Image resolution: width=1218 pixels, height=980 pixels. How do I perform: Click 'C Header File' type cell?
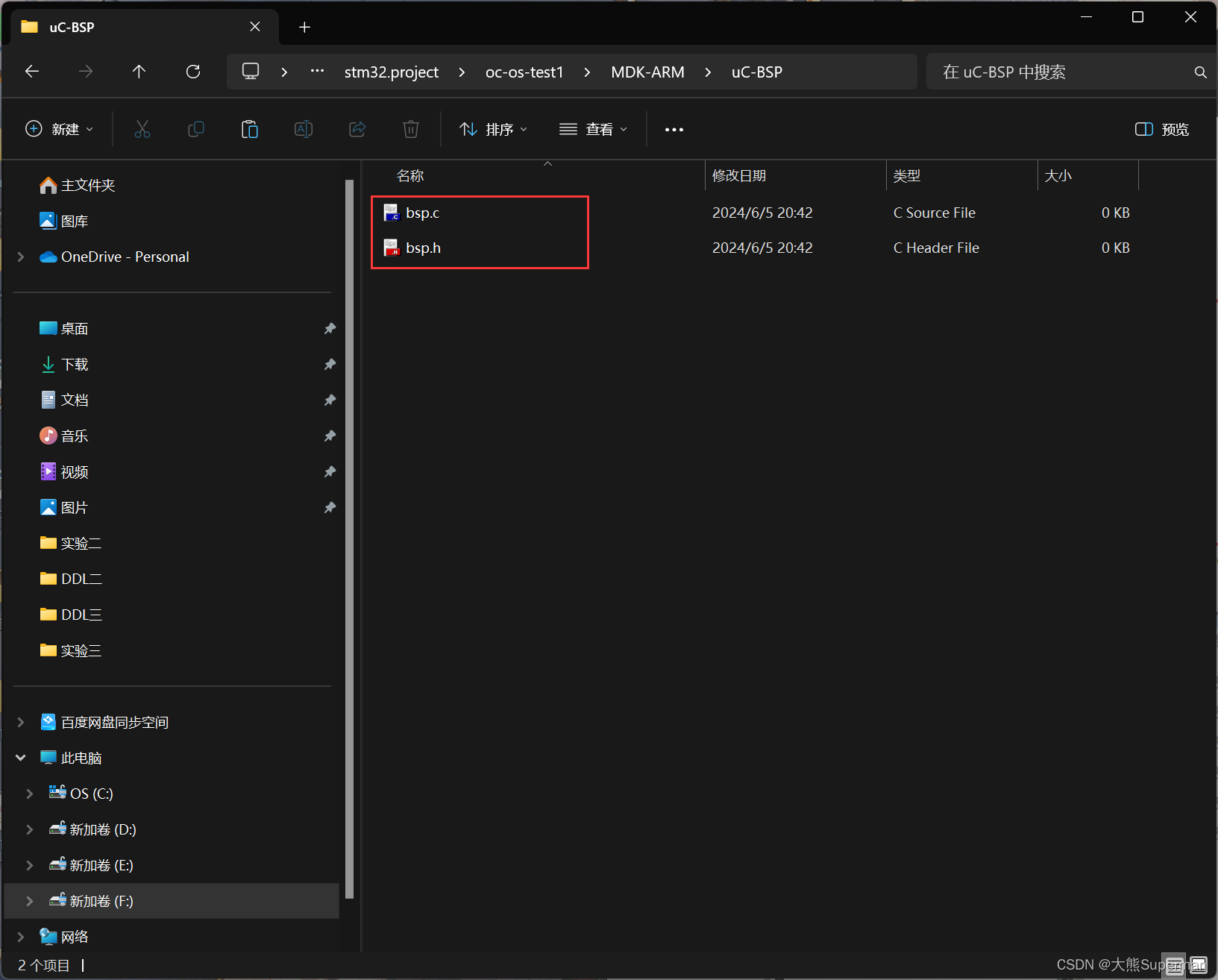936,248
